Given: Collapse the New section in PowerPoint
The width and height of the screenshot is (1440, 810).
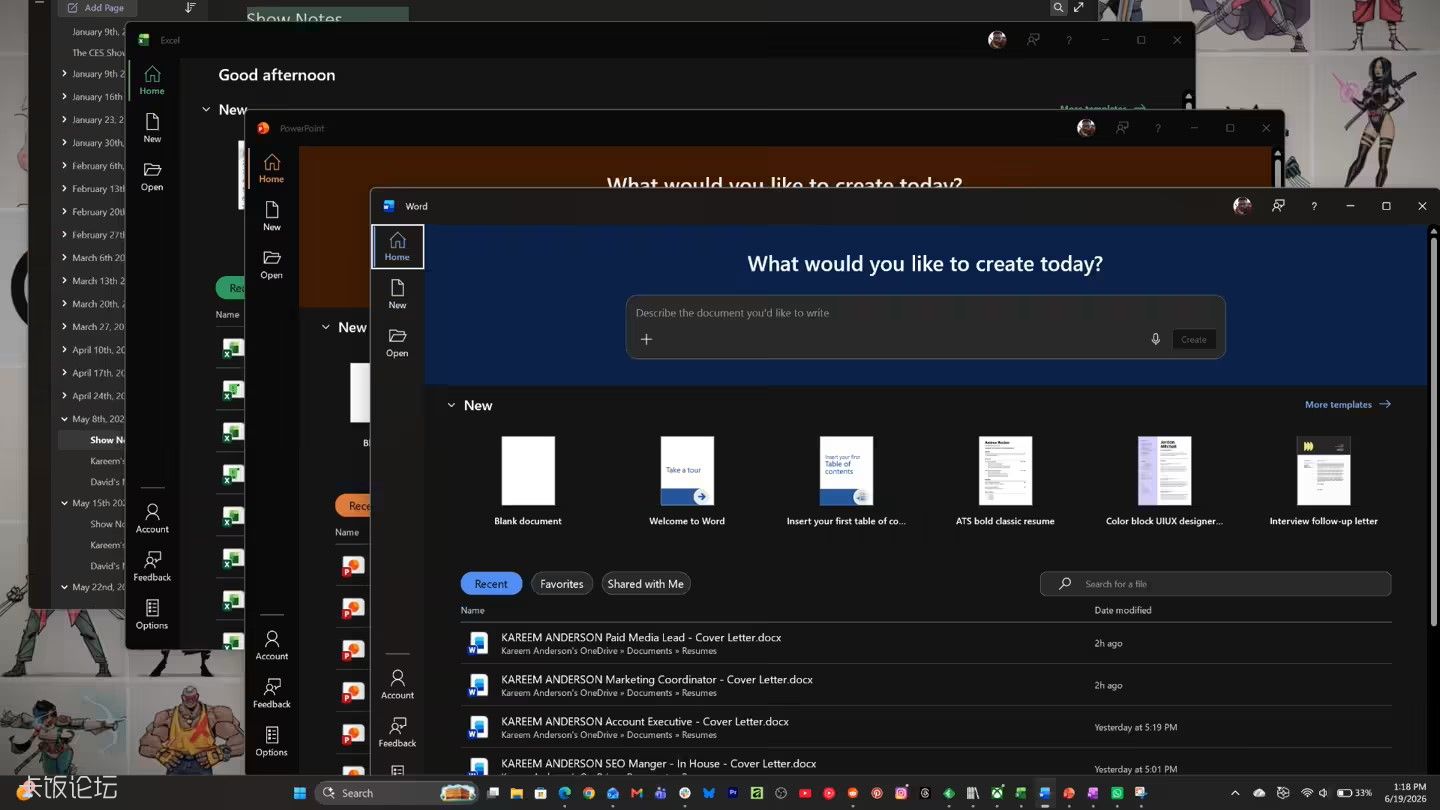Looking at the screenshot, I should tap(325, 327).
